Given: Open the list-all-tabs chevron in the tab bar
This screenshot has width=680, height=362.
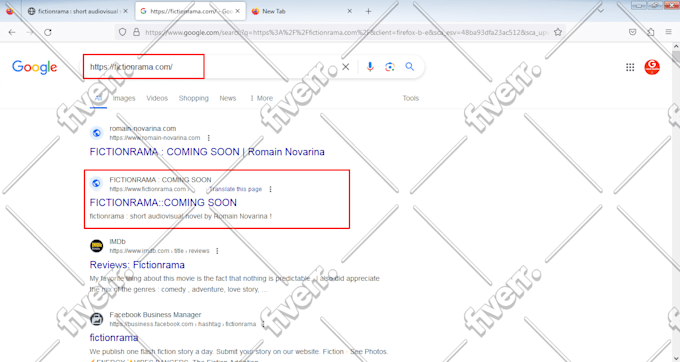Looking at the screenshot, I should [x=601, y=11].
